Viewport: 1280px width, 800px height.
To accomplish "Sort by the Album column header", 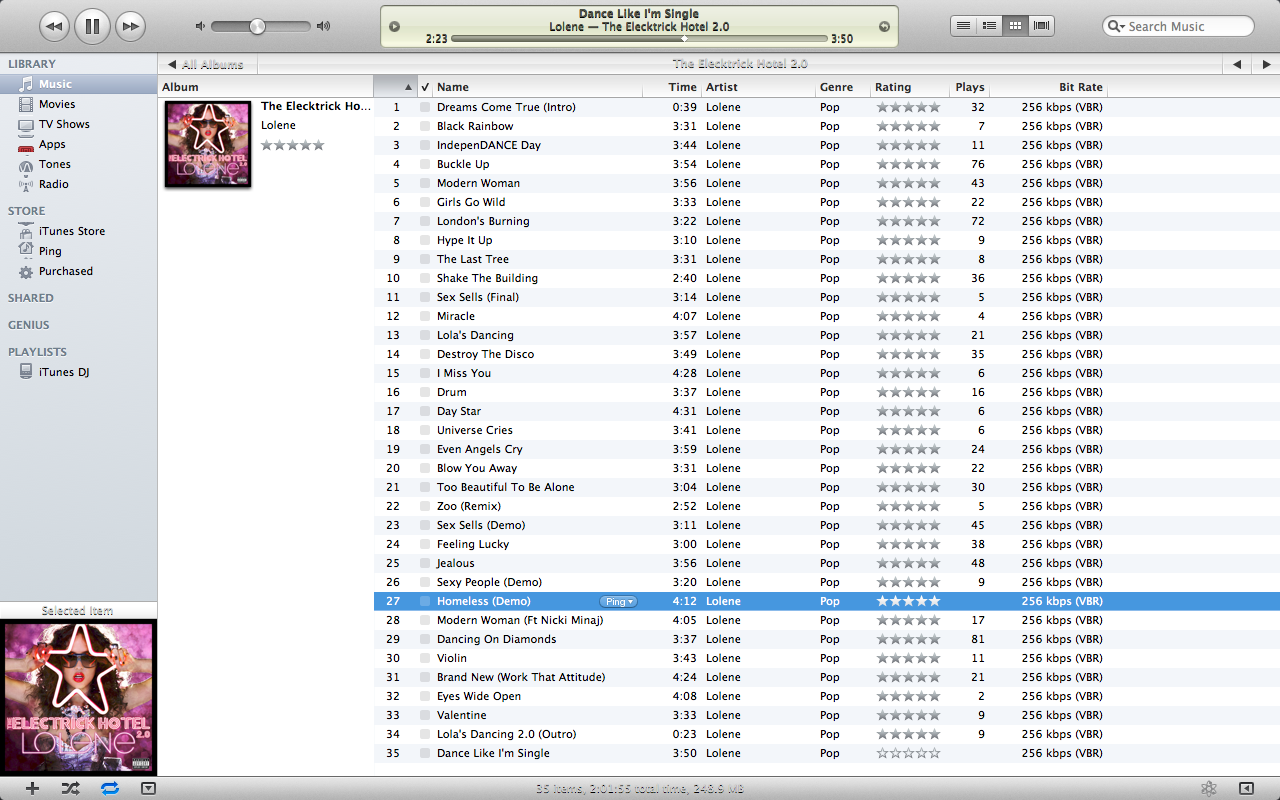I will click(265, 87).
